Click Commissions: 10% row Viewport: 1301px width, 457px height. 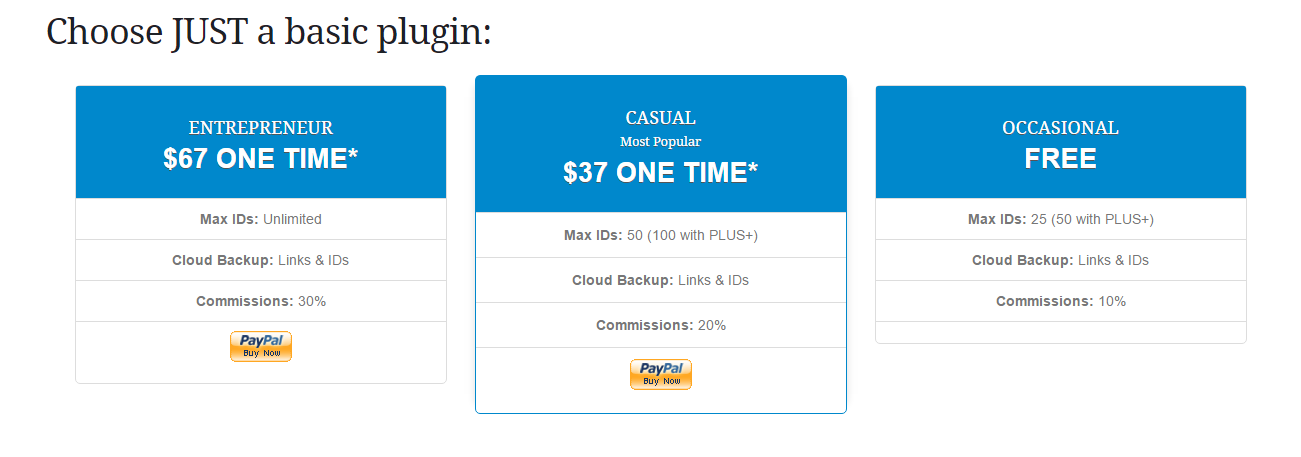pyautogui.click(x=1061, y=301)
